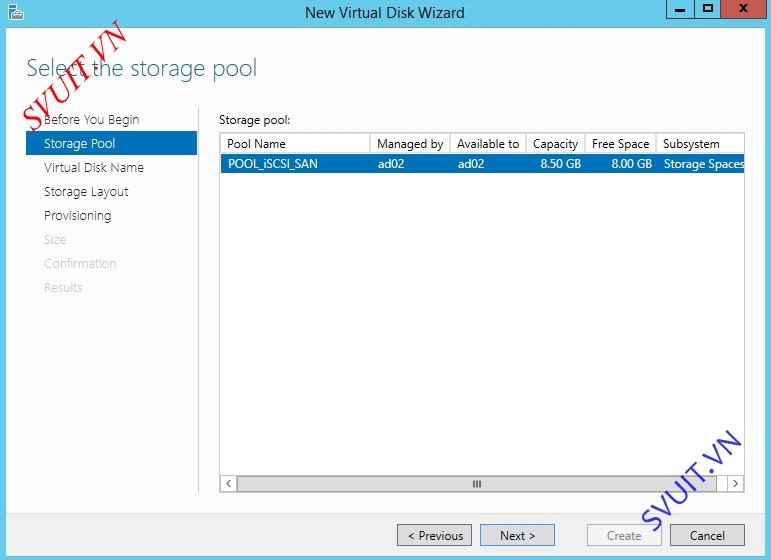This screenshot has height=560, width=771.
Task: Click the Previous button
Action: pyautogui.click(x=435, y=535)
